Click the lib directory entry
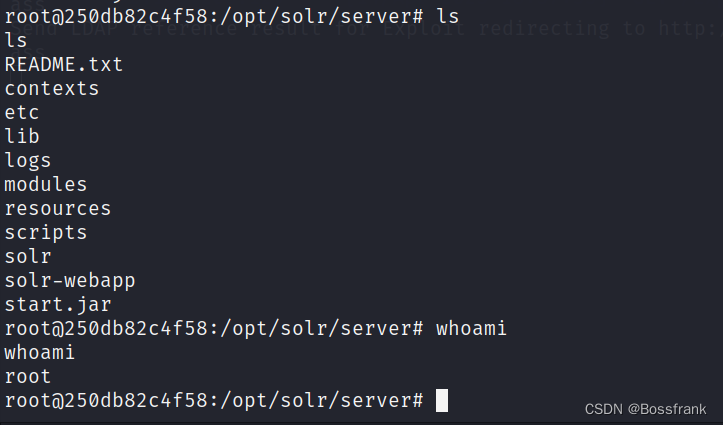 [22, 136]
